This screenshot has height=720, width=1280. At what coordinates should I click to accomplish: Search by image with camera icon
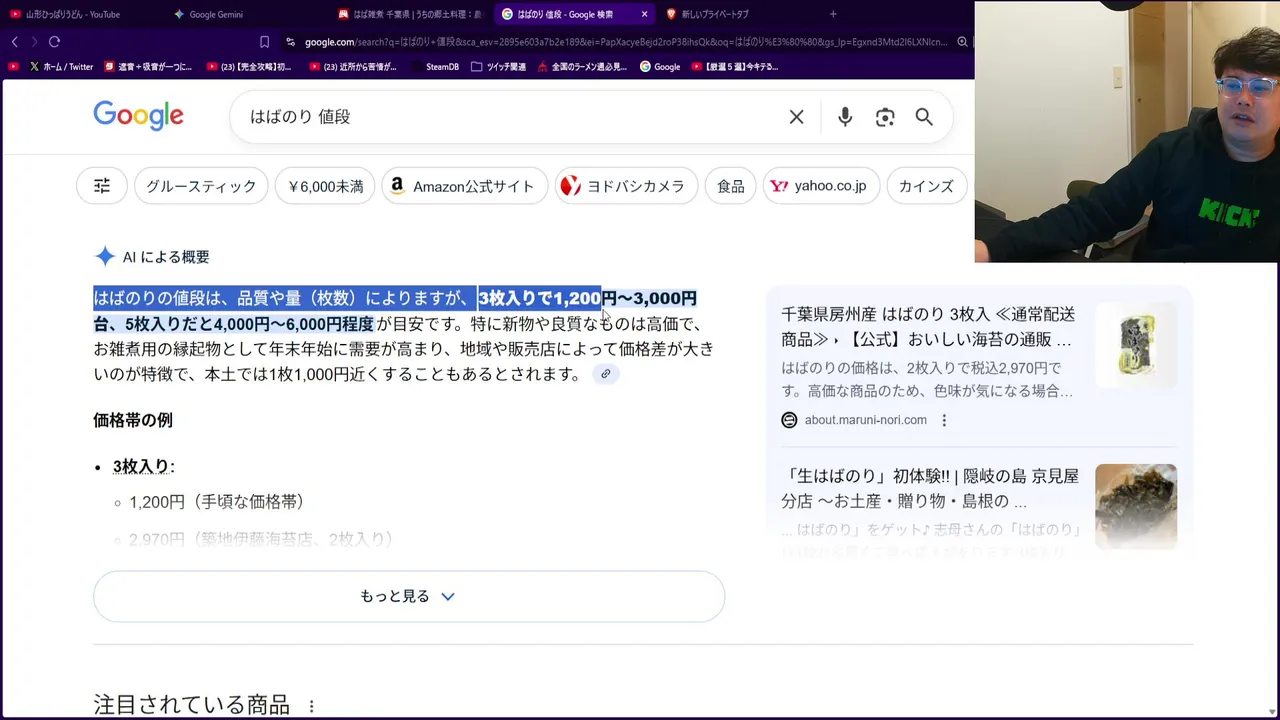(x=885, y=117)
